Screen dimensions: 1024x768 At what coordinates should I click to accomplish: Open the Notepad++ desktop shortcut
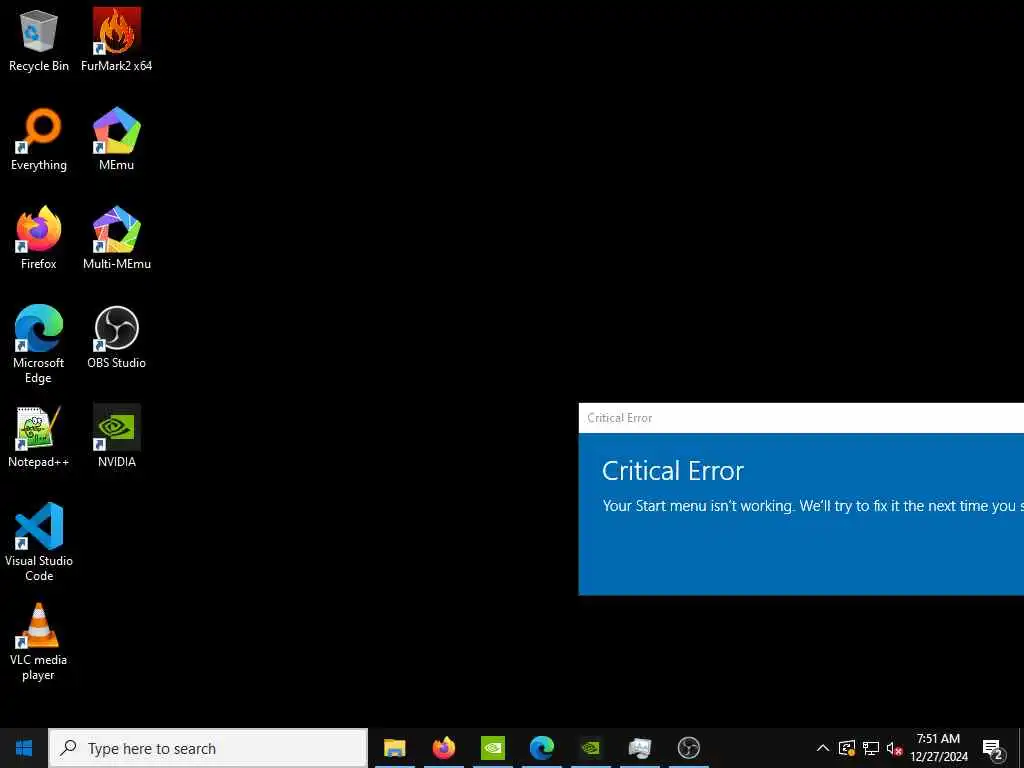click(39, 436)
